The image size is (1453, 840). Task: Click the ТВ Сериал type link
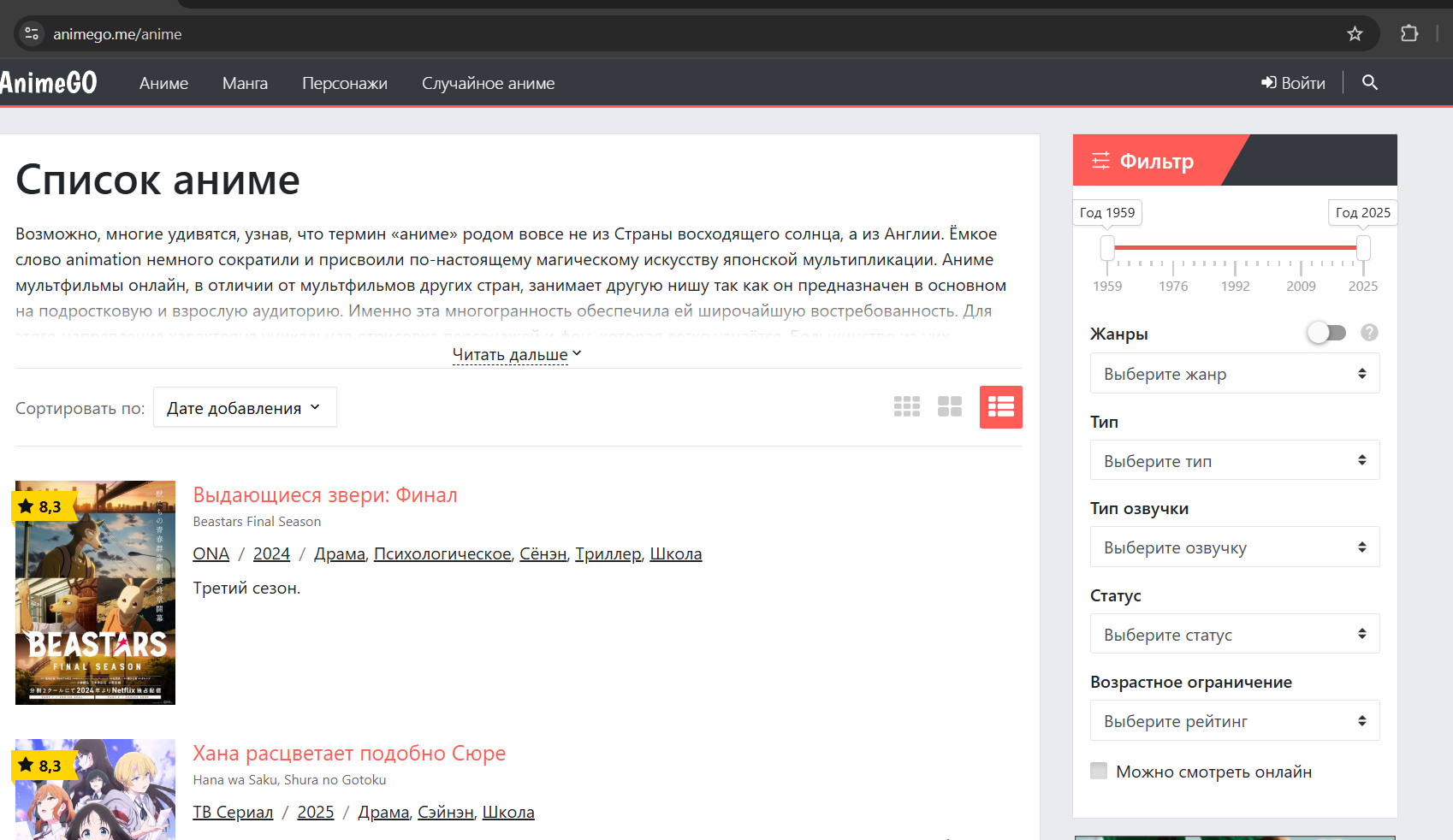click(x=233, y=812)
